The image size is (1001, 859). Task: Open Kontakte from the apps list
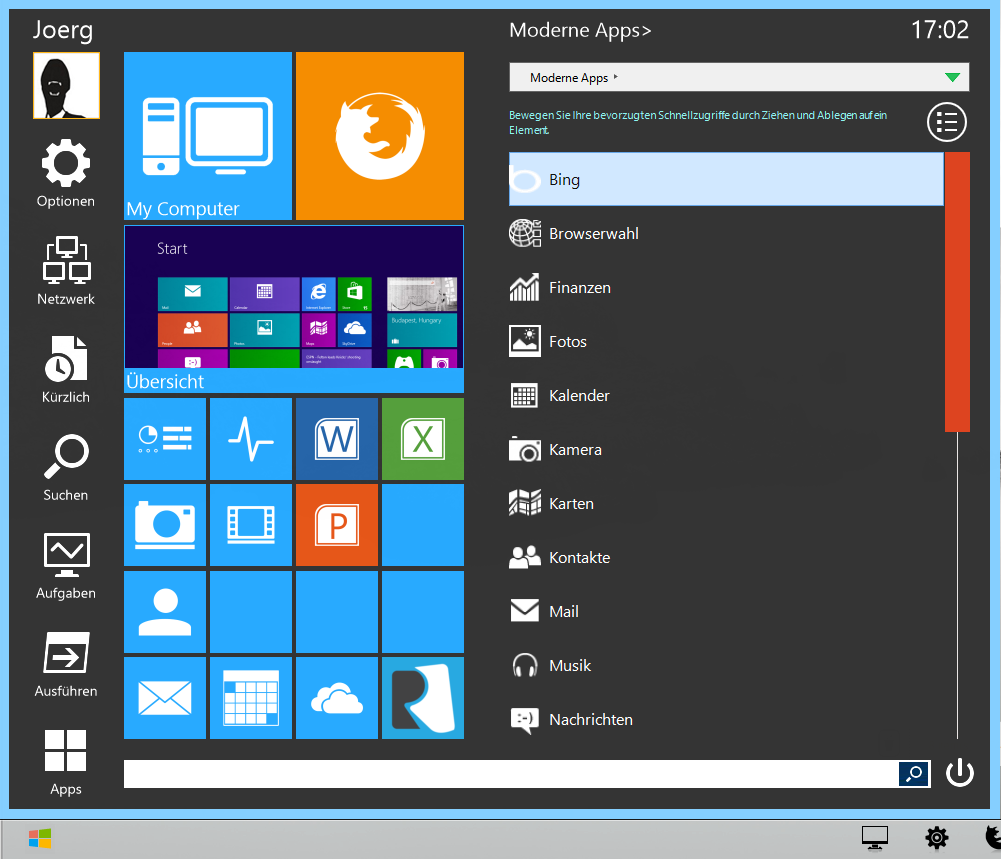726,557
